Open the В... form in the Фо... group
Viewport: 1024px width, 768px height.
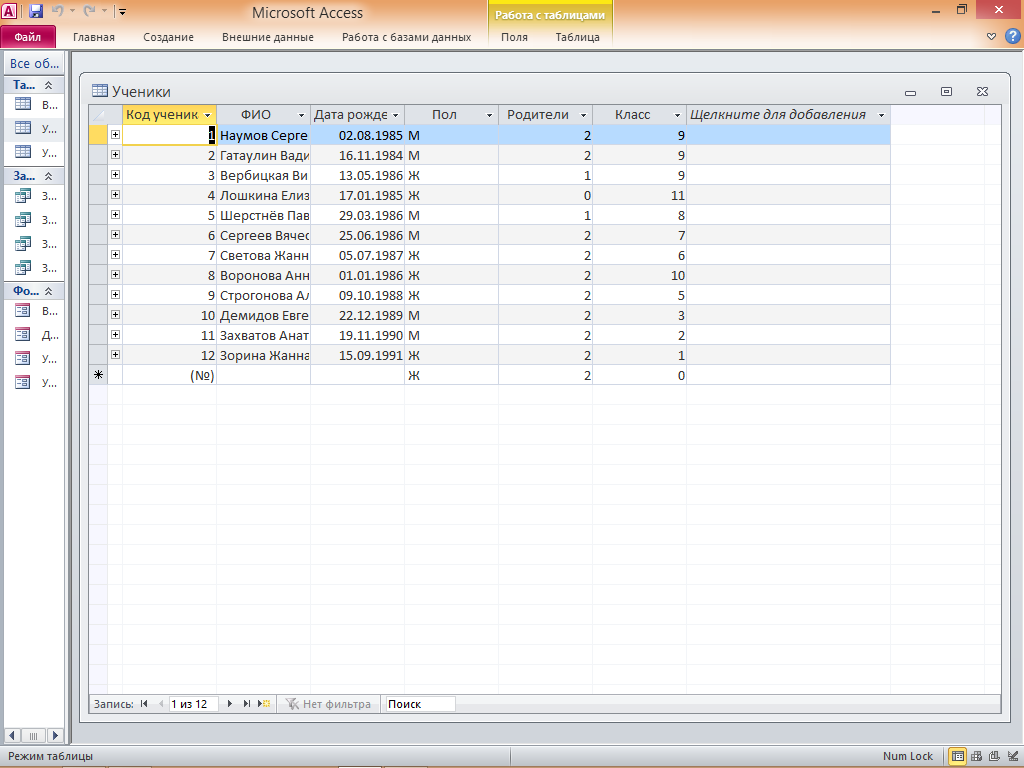pos(35,311)
